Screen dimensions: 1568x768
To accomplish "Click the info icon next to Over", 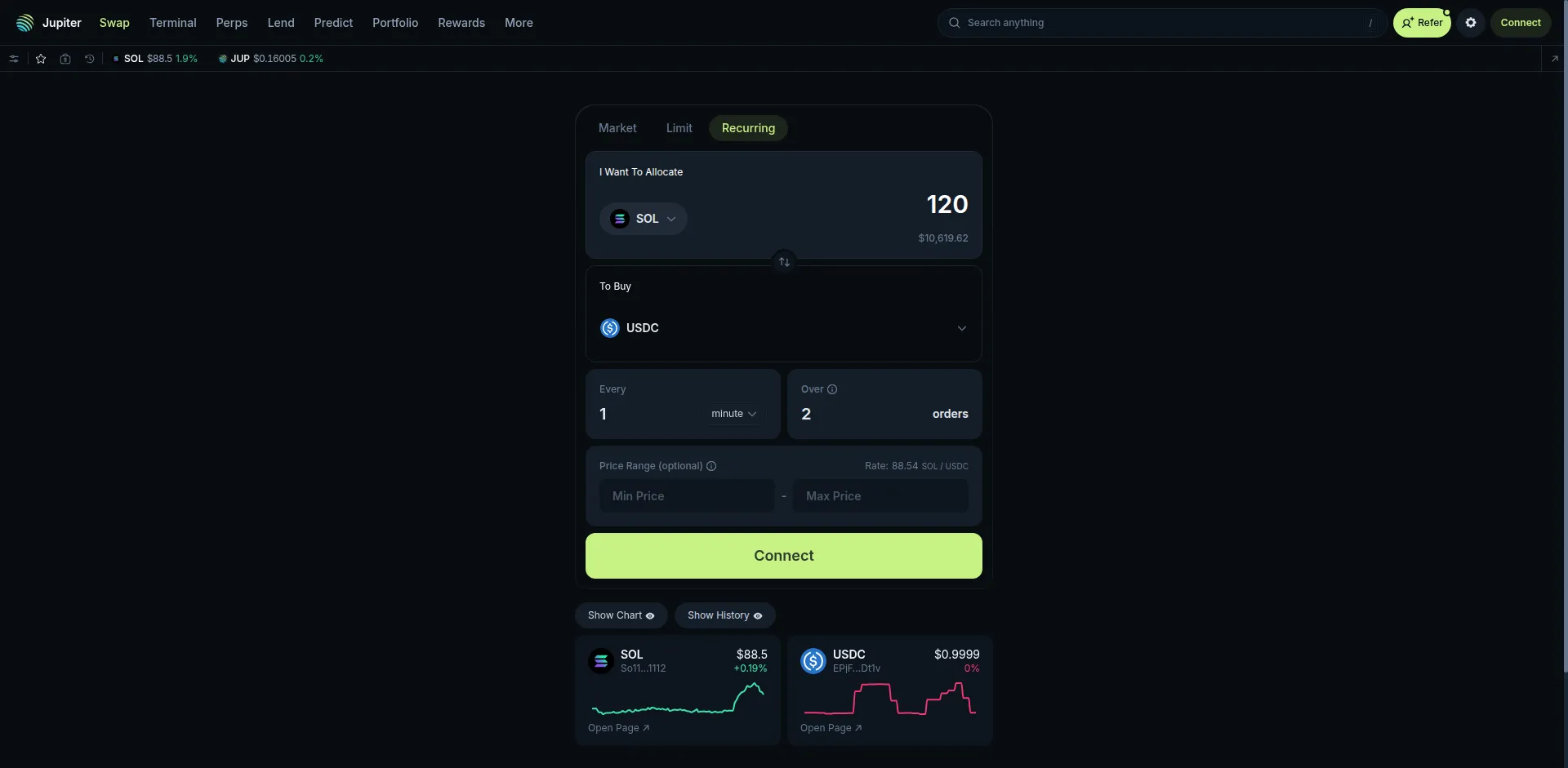I will pyautogui.click(x=832, y=389).
